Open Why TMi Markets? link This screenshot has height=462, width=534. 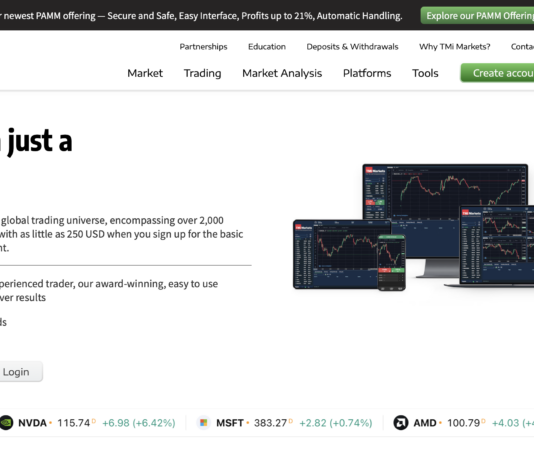(x=454, y=47)
